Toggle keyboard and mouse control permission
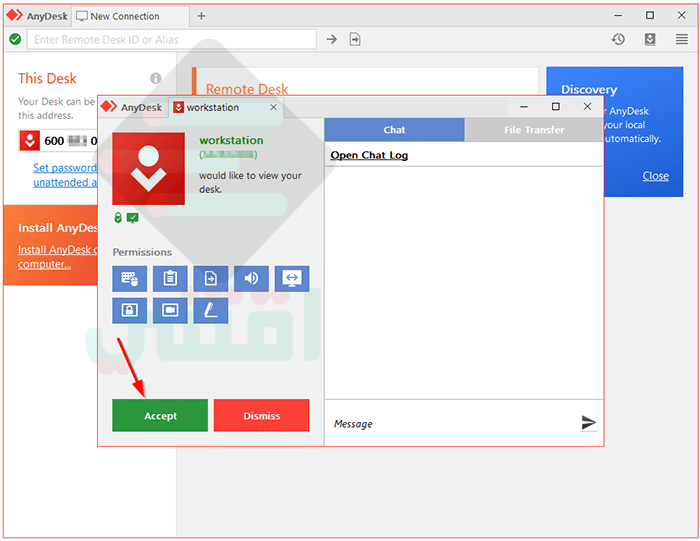The width and height of the screenshot is (700, 541). point(129,279)
